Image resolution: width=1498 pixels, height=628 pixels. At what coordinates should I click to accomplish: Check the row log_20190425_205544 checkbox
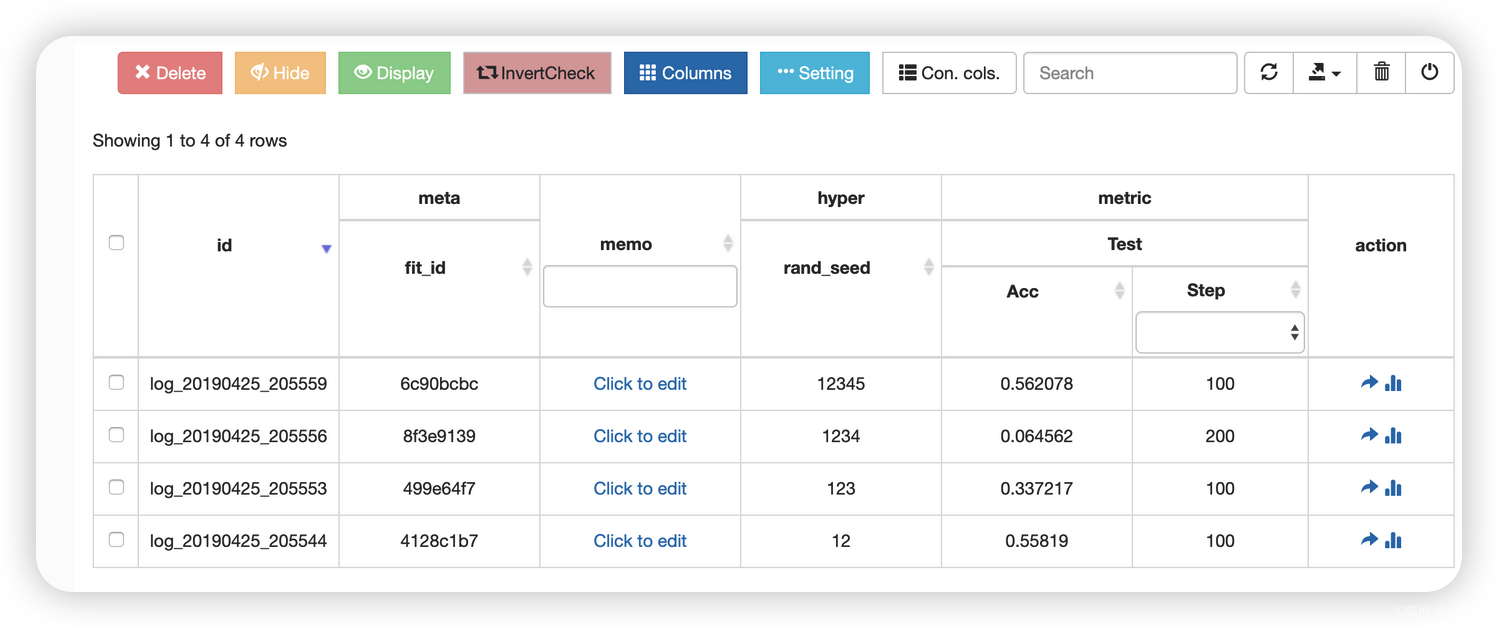coord(116,539)
